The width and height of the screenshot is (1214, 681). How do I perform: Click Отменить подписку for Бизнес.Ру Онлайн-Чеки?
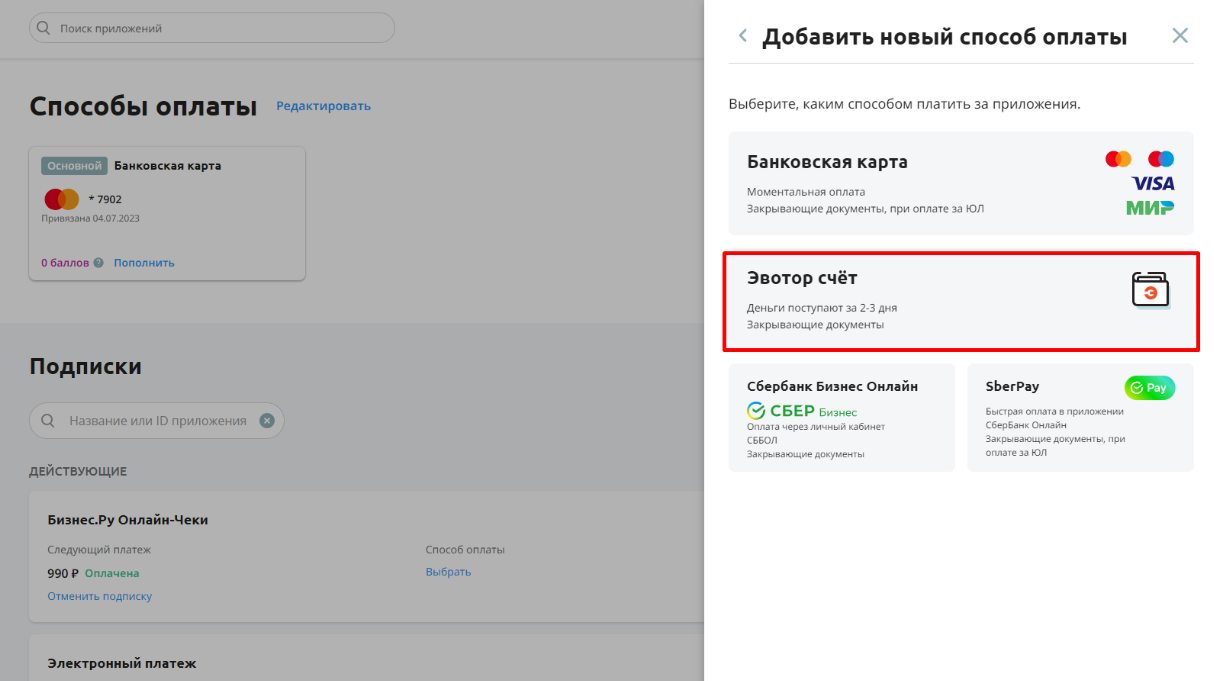coord(100,596)
